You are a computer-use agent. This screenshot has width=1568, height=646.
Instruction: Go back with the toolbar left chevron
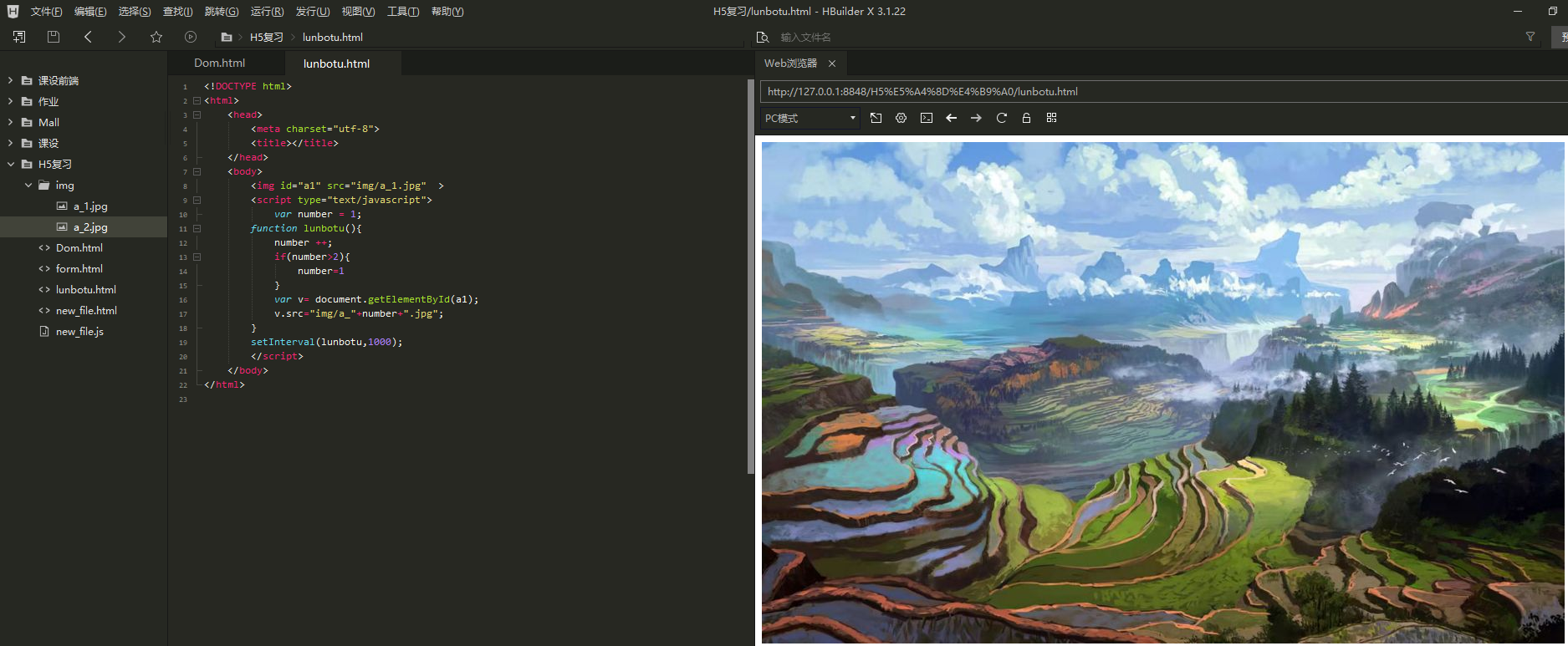point(88,37)
